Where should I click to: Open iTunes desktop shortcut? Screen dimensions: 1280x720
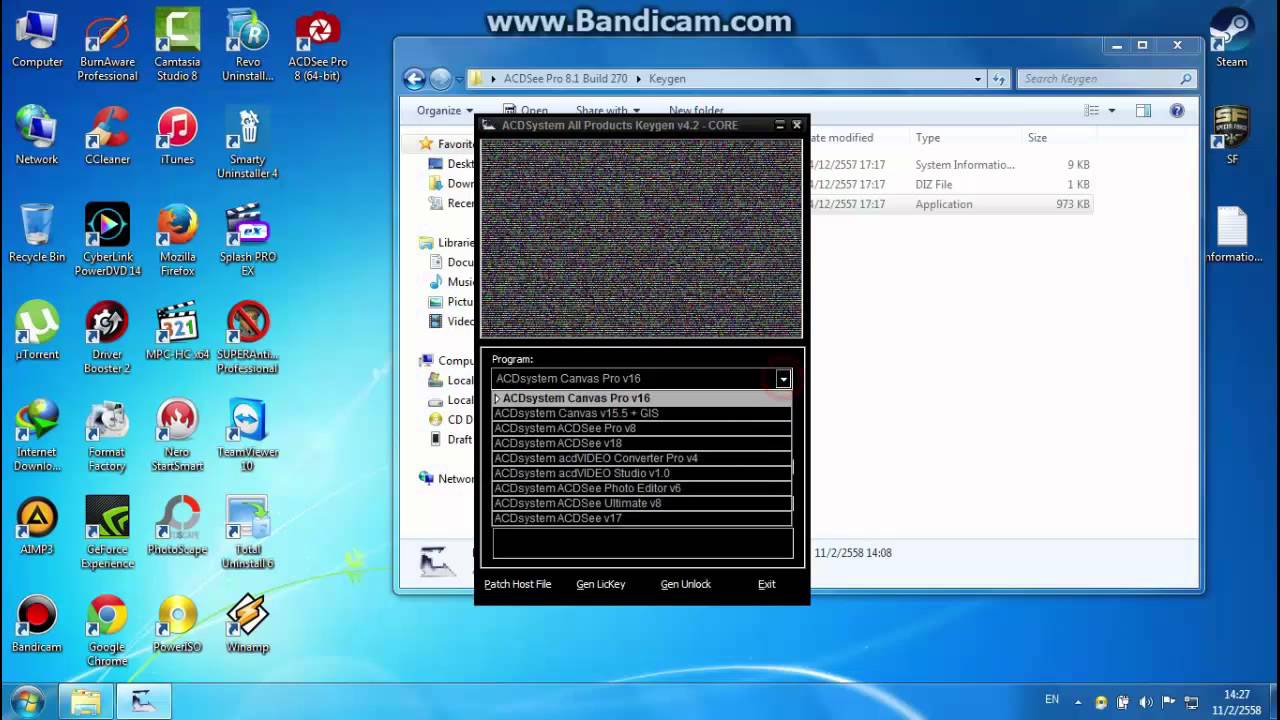pos(177,136)
